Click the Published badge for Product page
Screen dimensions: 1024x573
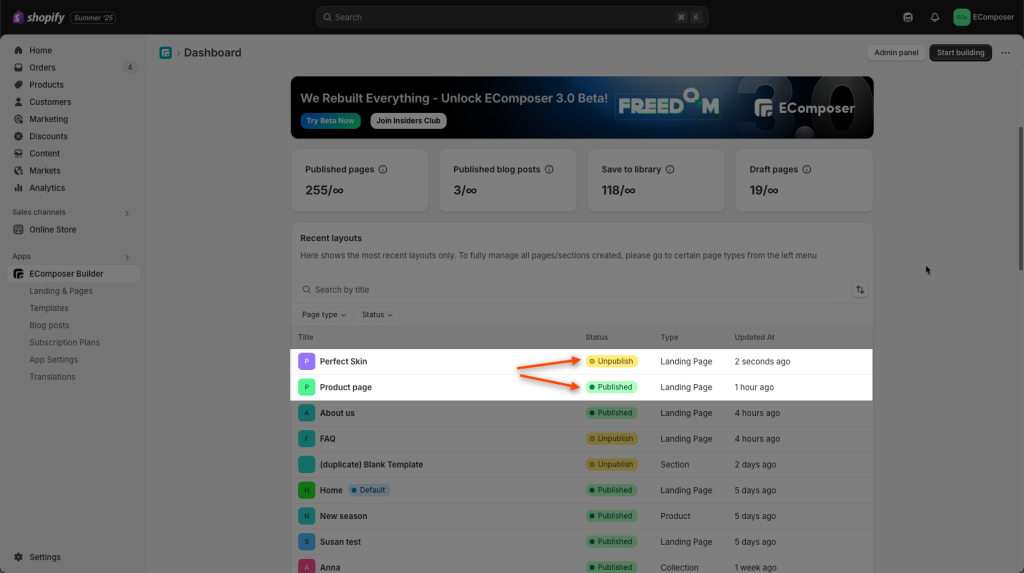(x=611, y=387)
